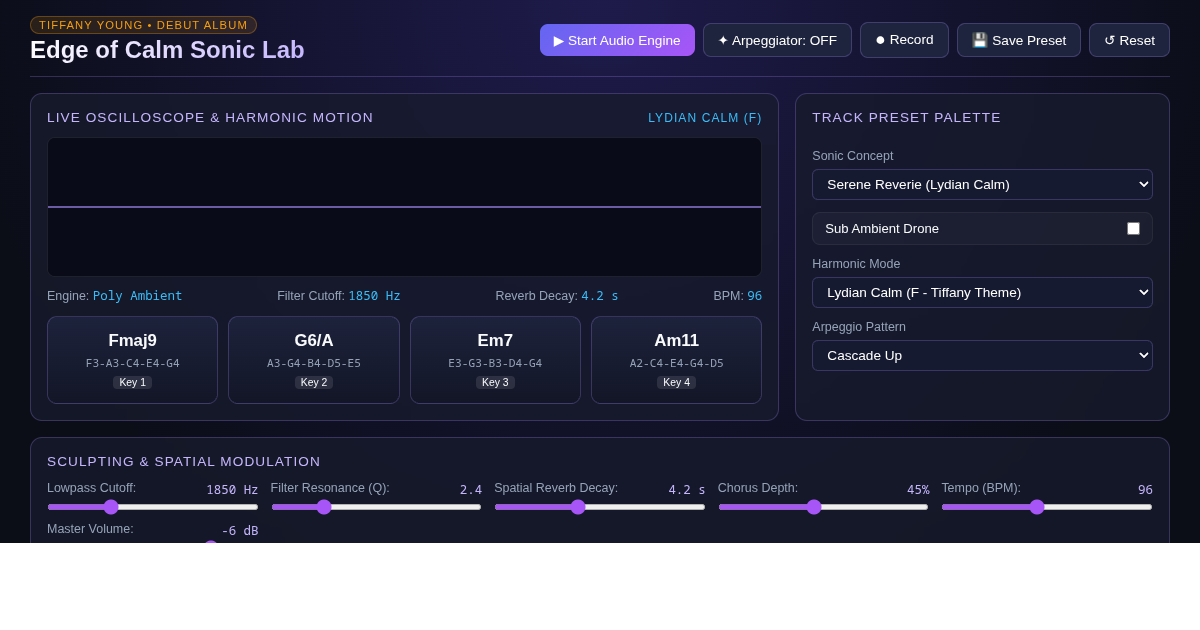The width and height of the screenshot is (1200, 630).
Task: Trigger the Am11 chord pad
Action: (676, 360)
